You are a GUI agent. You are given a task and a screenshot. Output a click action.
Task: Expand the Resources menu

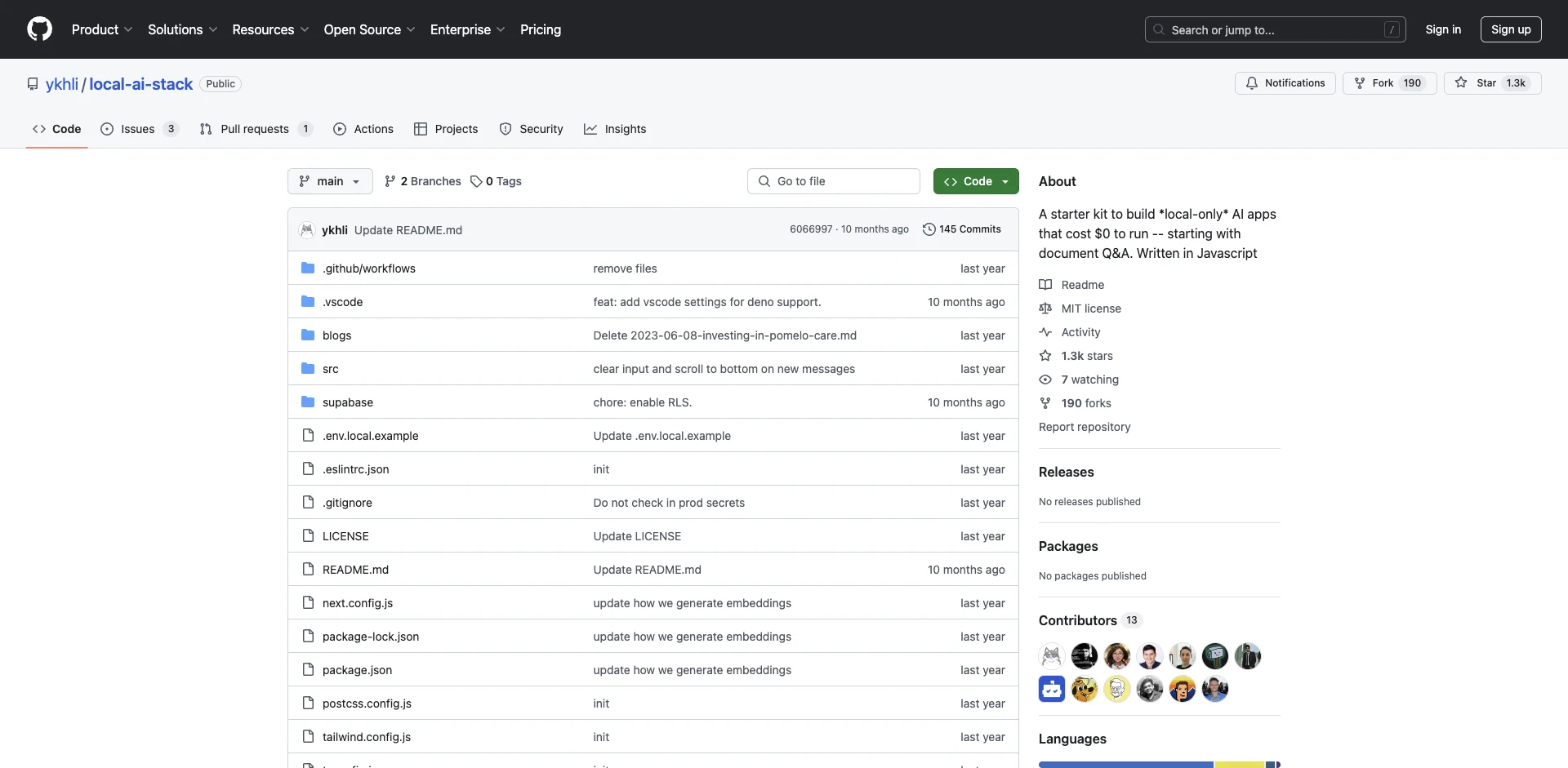pos(270,29)
